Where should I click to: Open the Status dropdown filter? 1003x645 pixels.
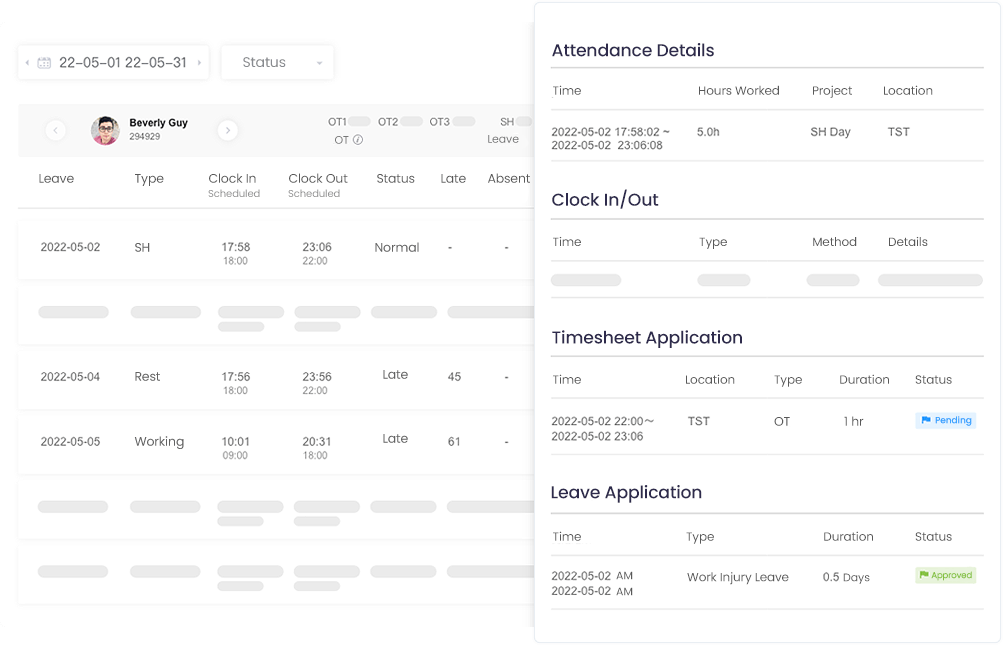coord(277,62)
